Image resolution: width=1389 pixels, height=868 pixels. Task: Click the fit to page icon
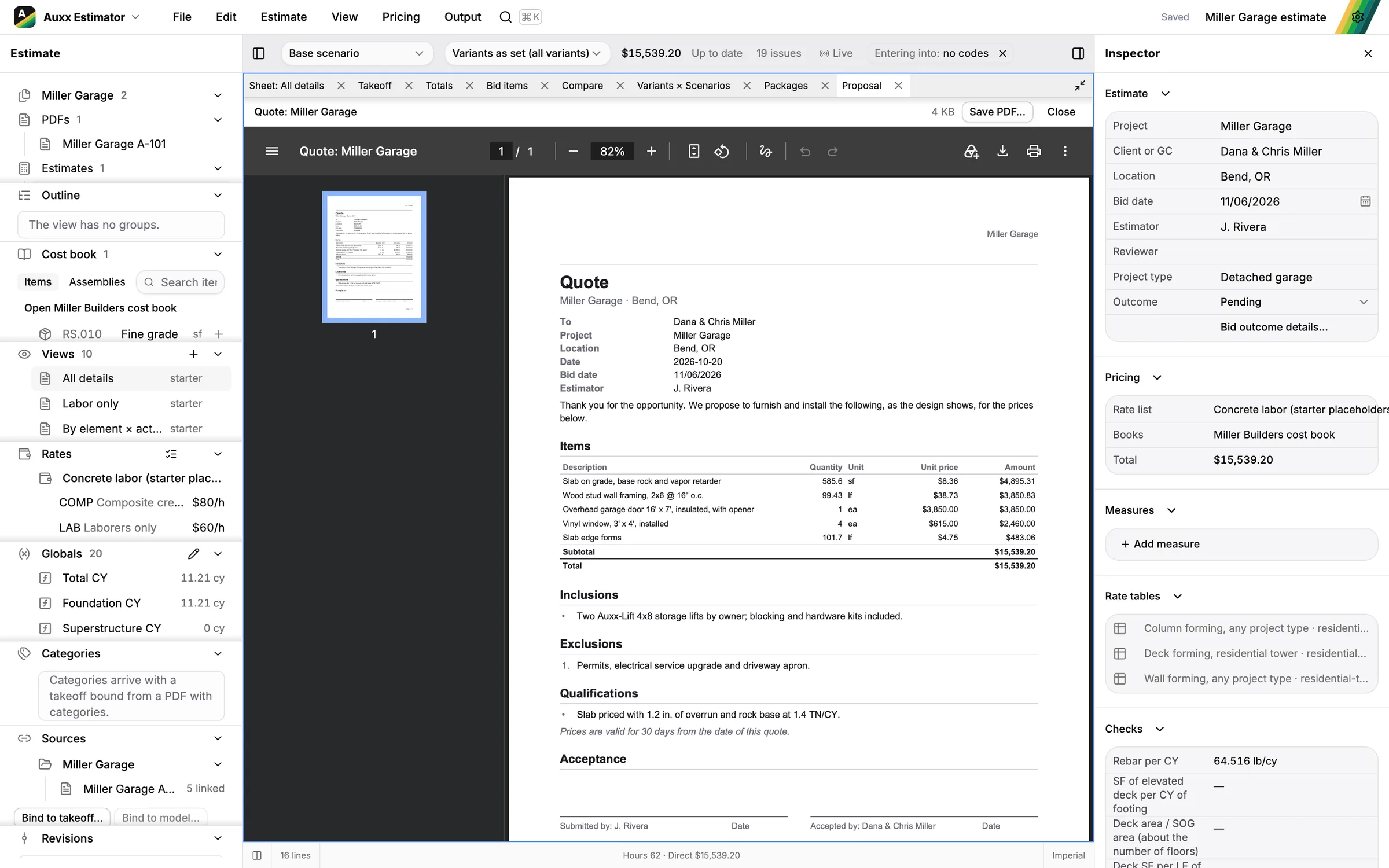[x=693, y=152]
